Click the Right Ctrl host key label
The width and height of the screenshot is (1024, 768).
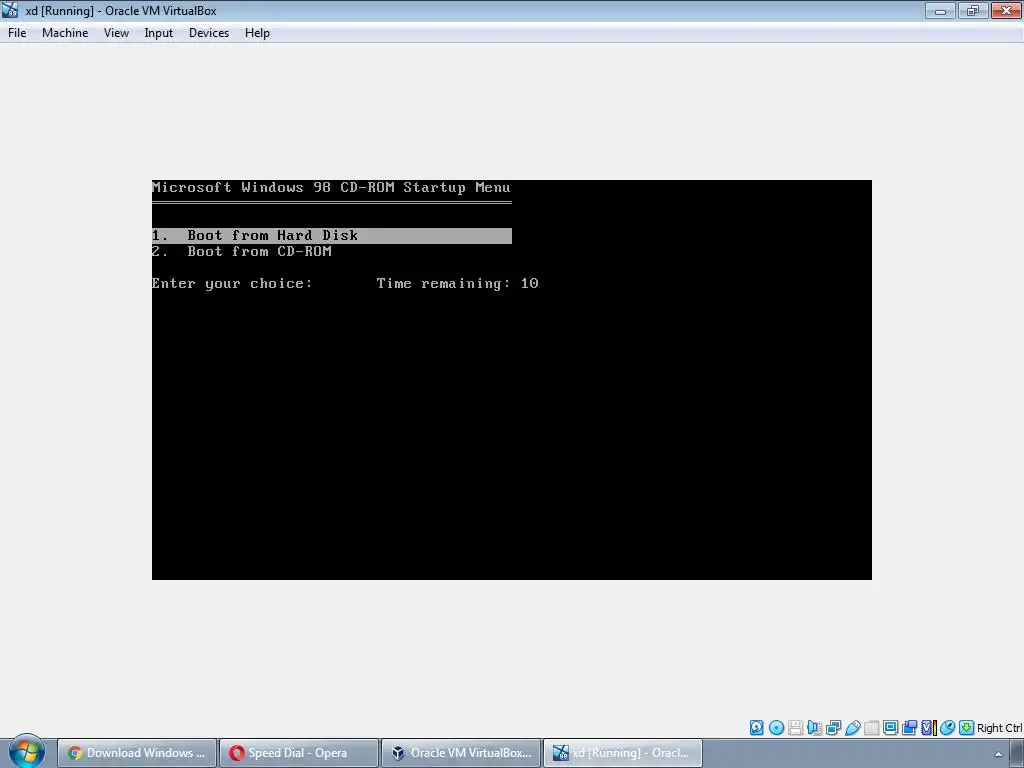pyautogui.click(x=999, y=728)
